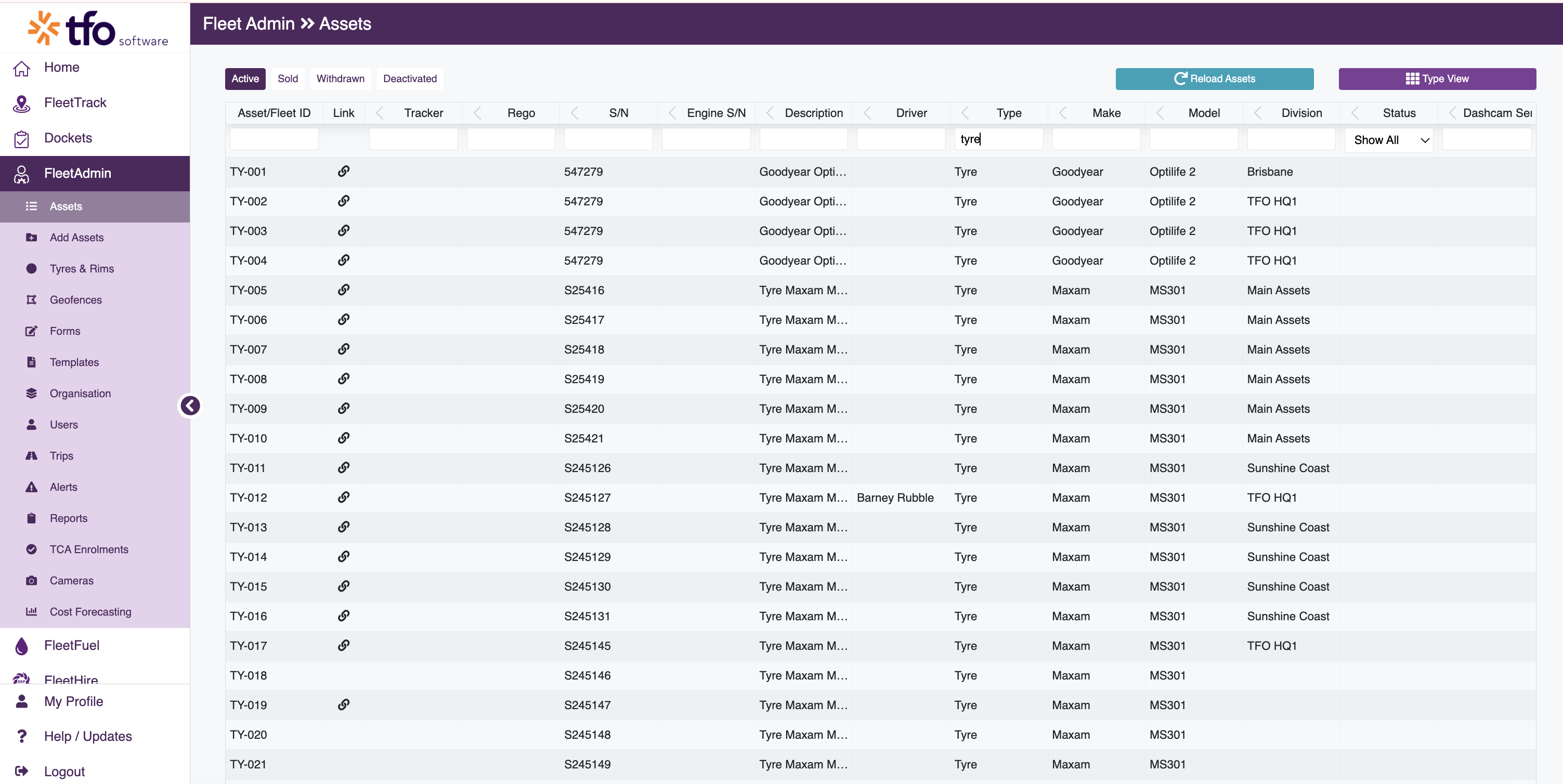Open the Status Show All dropdown
This screenshot has height=784, width=1563.
[x=1389, y=140]
